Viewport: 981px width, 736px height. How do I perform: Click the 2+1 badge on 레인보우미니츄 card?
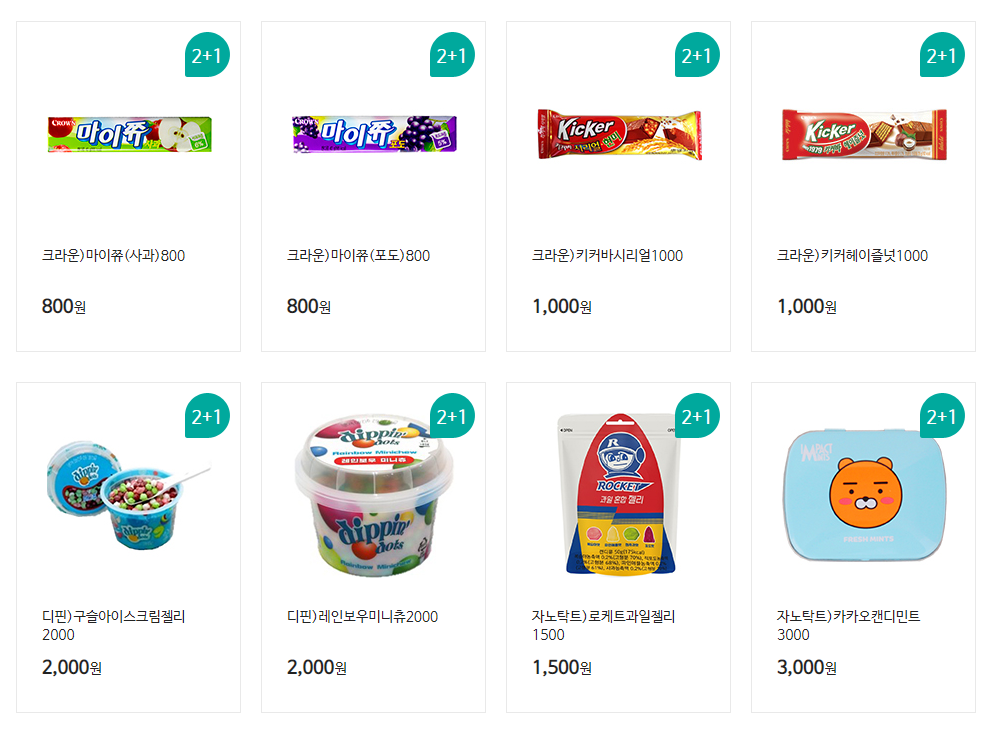coord(452,416)
